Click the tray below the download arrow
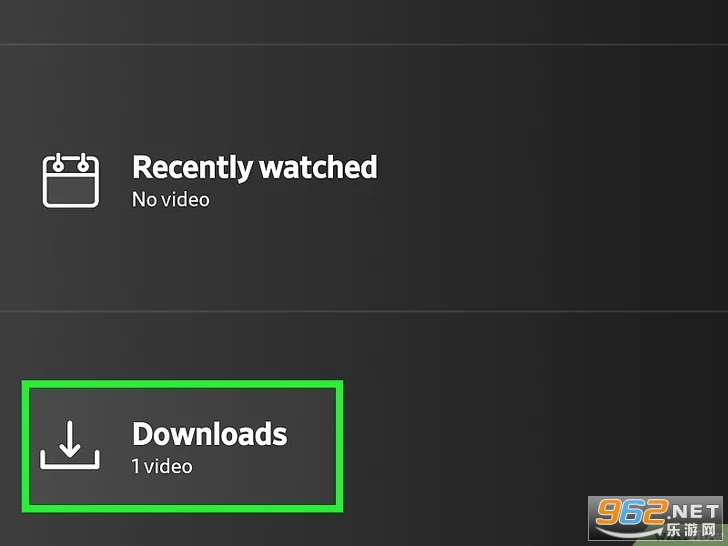The image size is (728, 546). pos(70,460)
